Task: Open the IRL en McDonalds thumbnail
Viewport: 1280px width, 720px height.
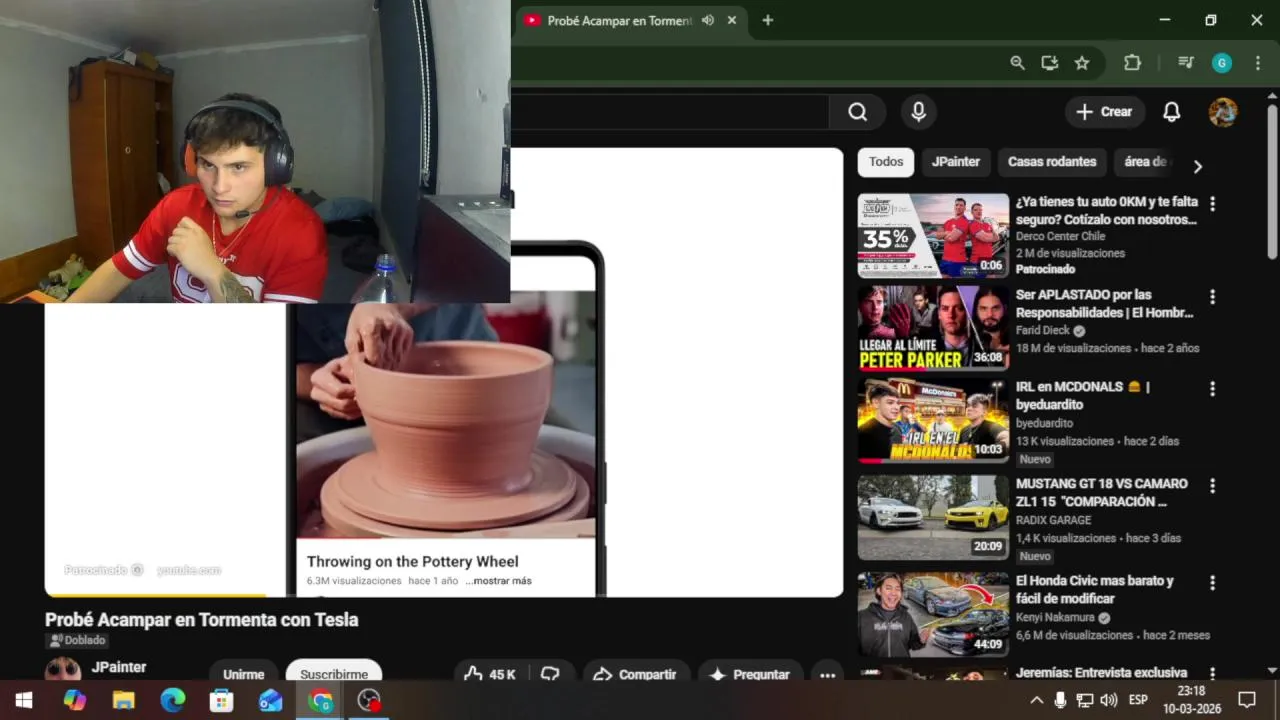Action: click(933, 421)
